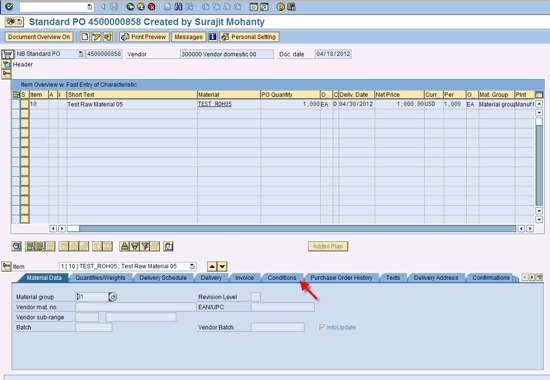Open the Delivery tab

211,278
